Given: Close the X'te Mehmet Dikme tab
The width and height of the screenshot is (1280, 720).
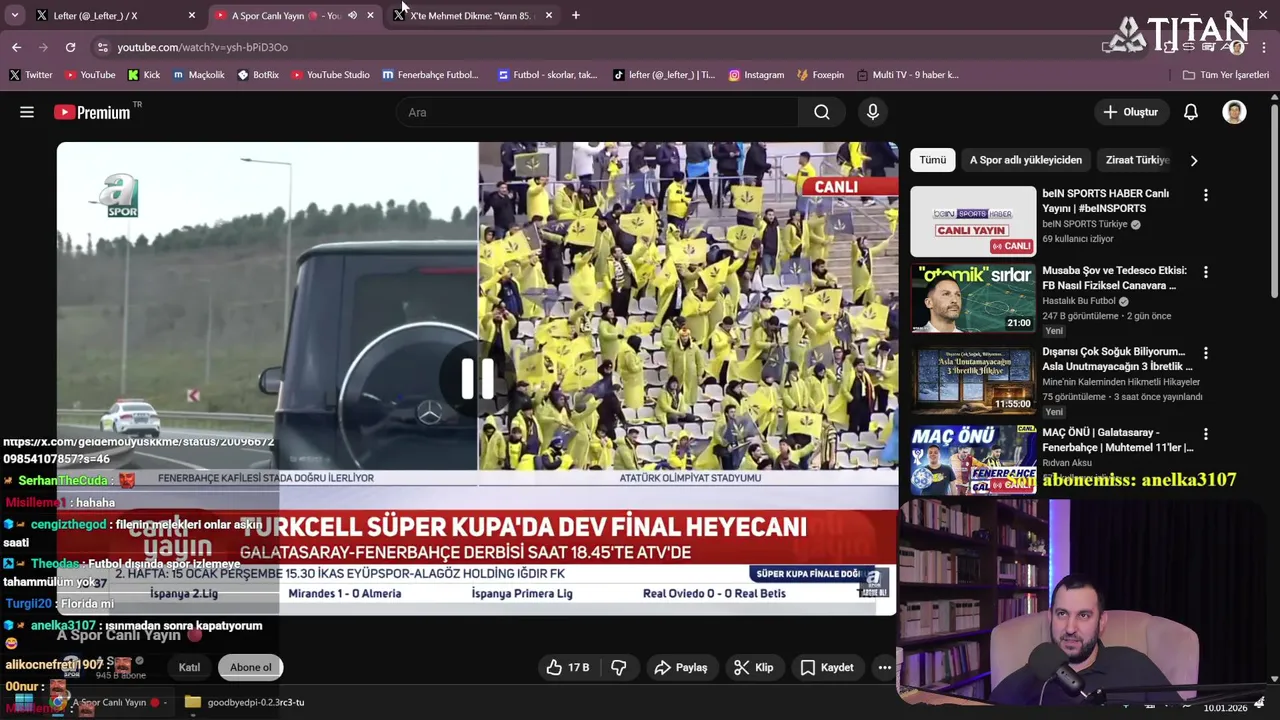Looking at the screenshot, I should click(548, 15).
